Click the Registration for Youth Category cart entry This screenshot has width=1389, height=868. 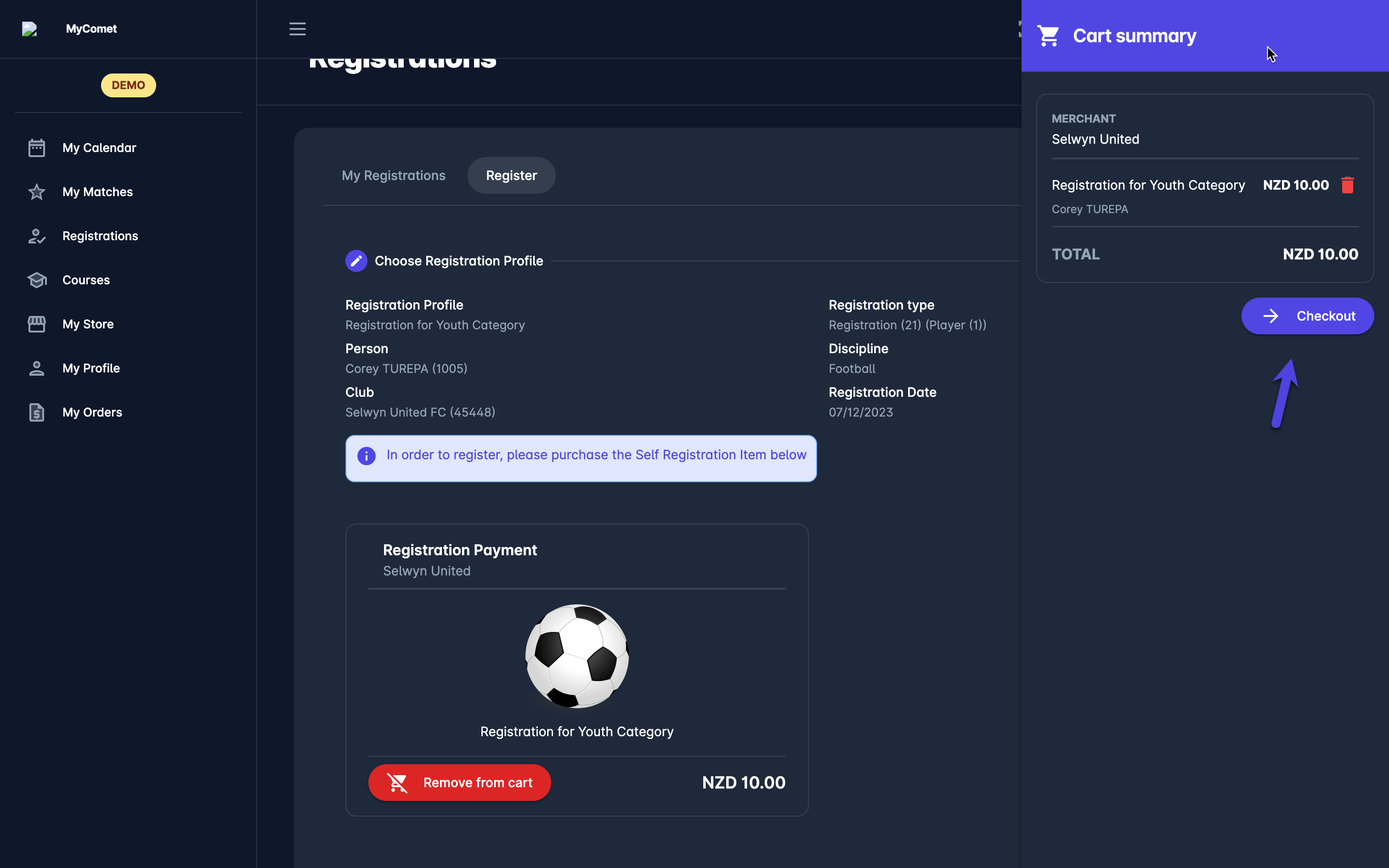[1148, 185]
